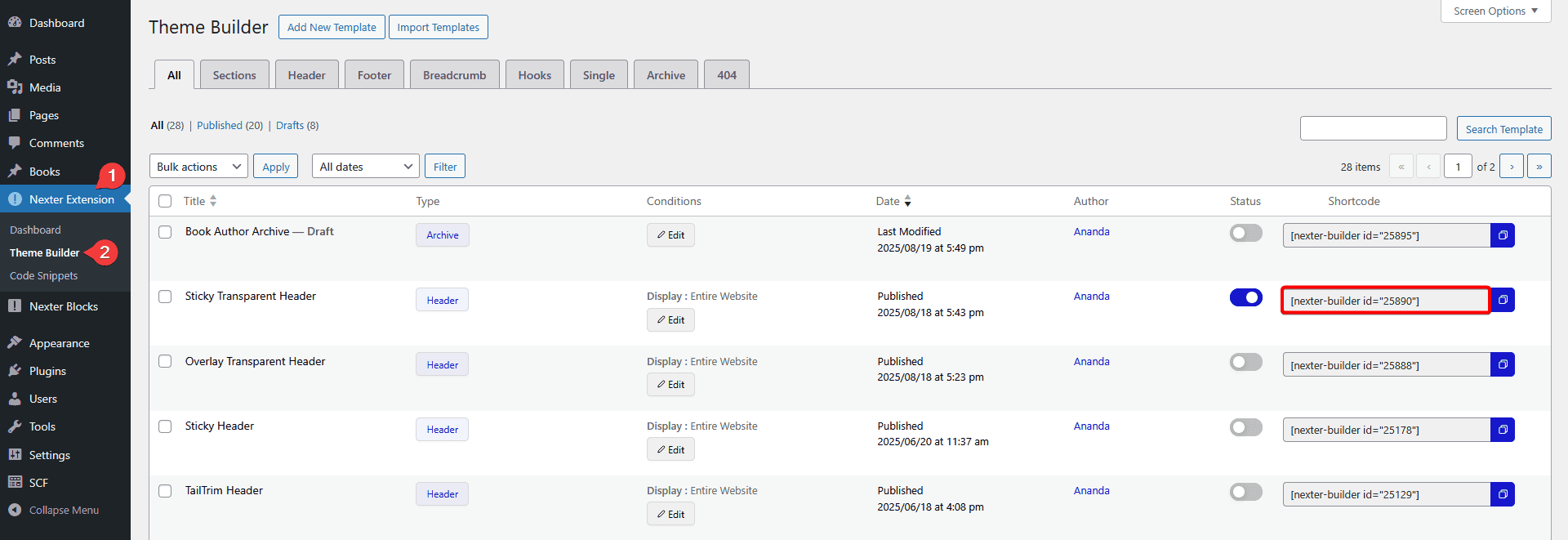Switch to the 404 tab
This screenshot has height=540, width=1568.
click(x=727, y=75)
